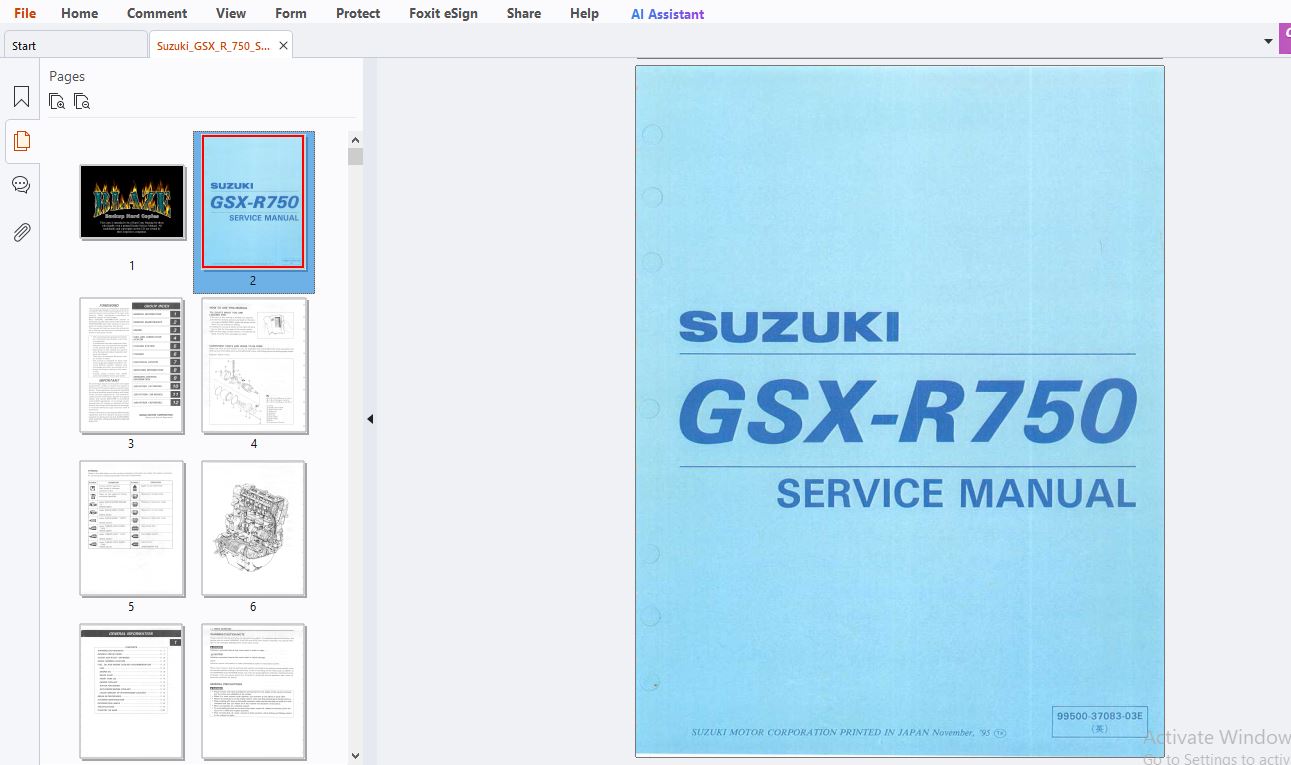Click the page number label "3"
Screen dimensions: 1291x765
[x=131, y=444]
